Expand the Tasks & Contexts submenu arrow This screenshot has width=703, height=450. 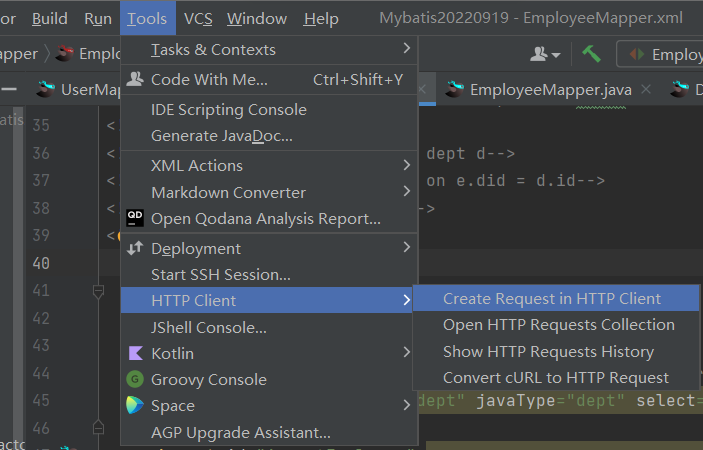point(406,49)
